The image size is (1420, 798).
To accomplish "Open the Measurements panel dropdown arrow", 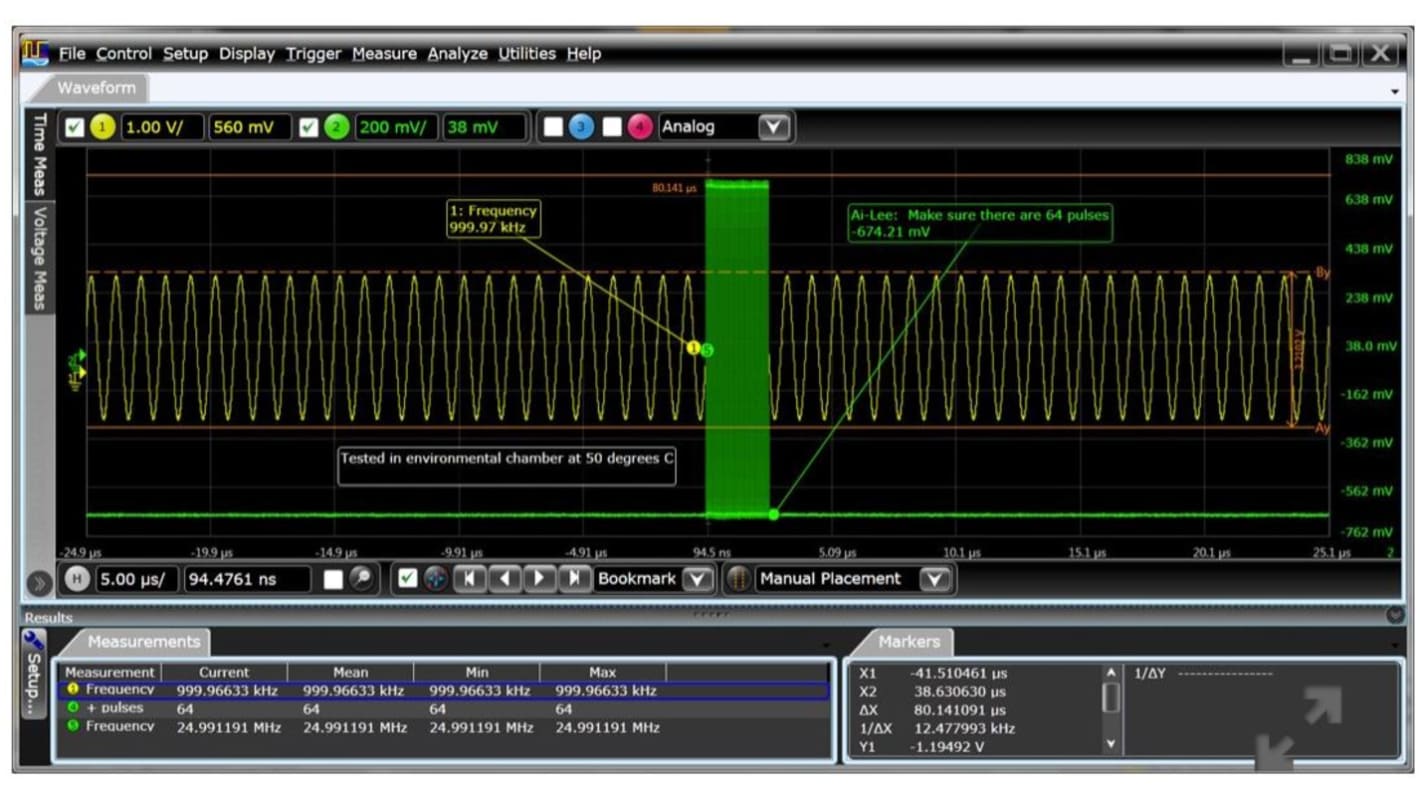I will pyautogui.click(x=826, y=645).
